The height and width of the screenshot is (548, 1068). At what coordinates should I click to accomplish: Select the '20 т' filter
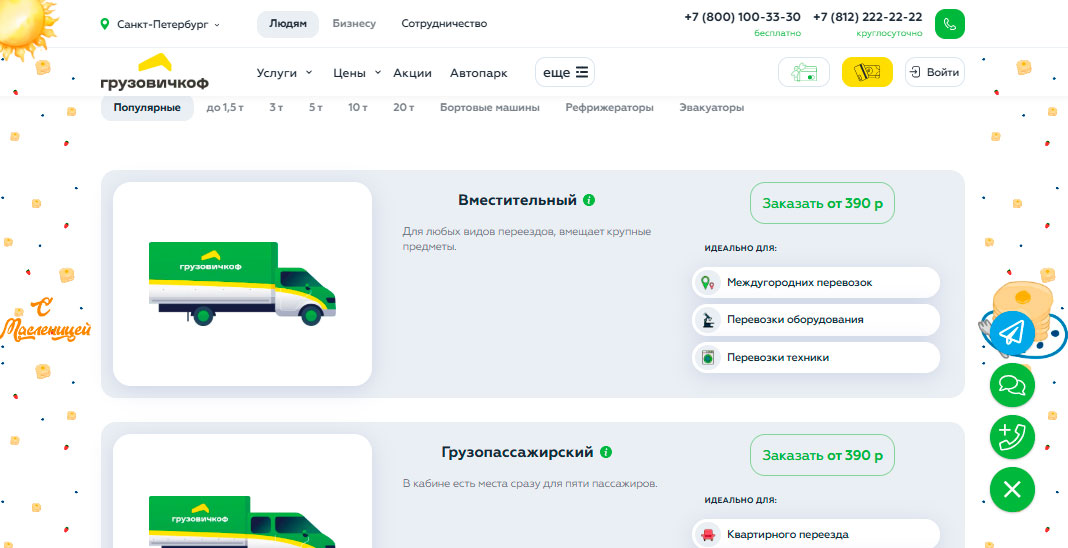tap(403, 108)
